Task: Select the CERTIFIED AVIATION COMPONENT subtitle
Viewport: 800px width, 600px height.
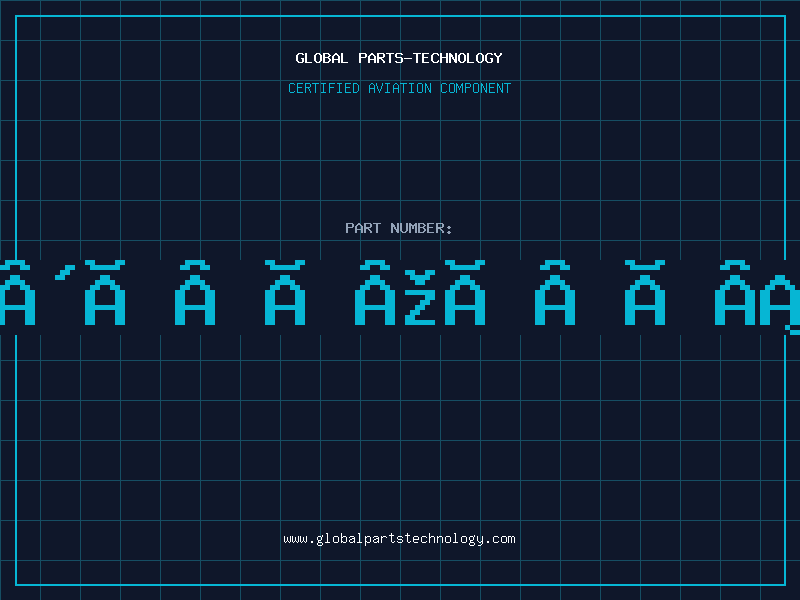Action: tap(399, 88)
